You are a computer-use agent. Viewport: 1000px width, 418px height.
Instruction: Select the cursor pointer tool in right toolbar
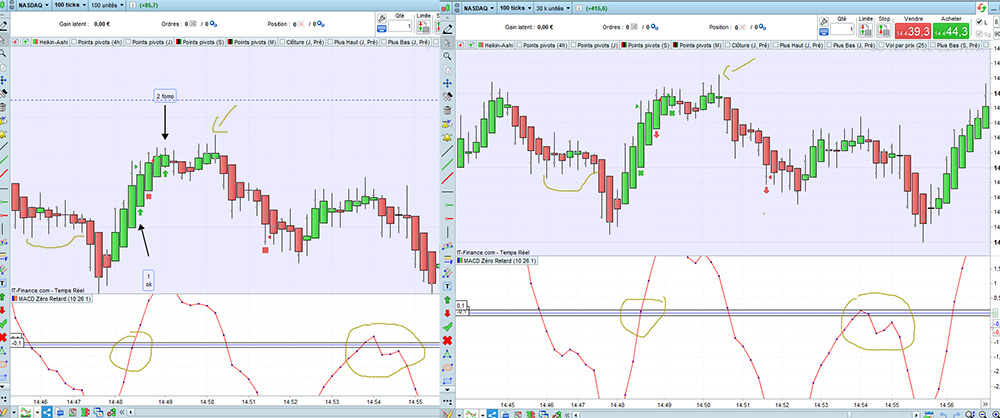tap(448, 43)
